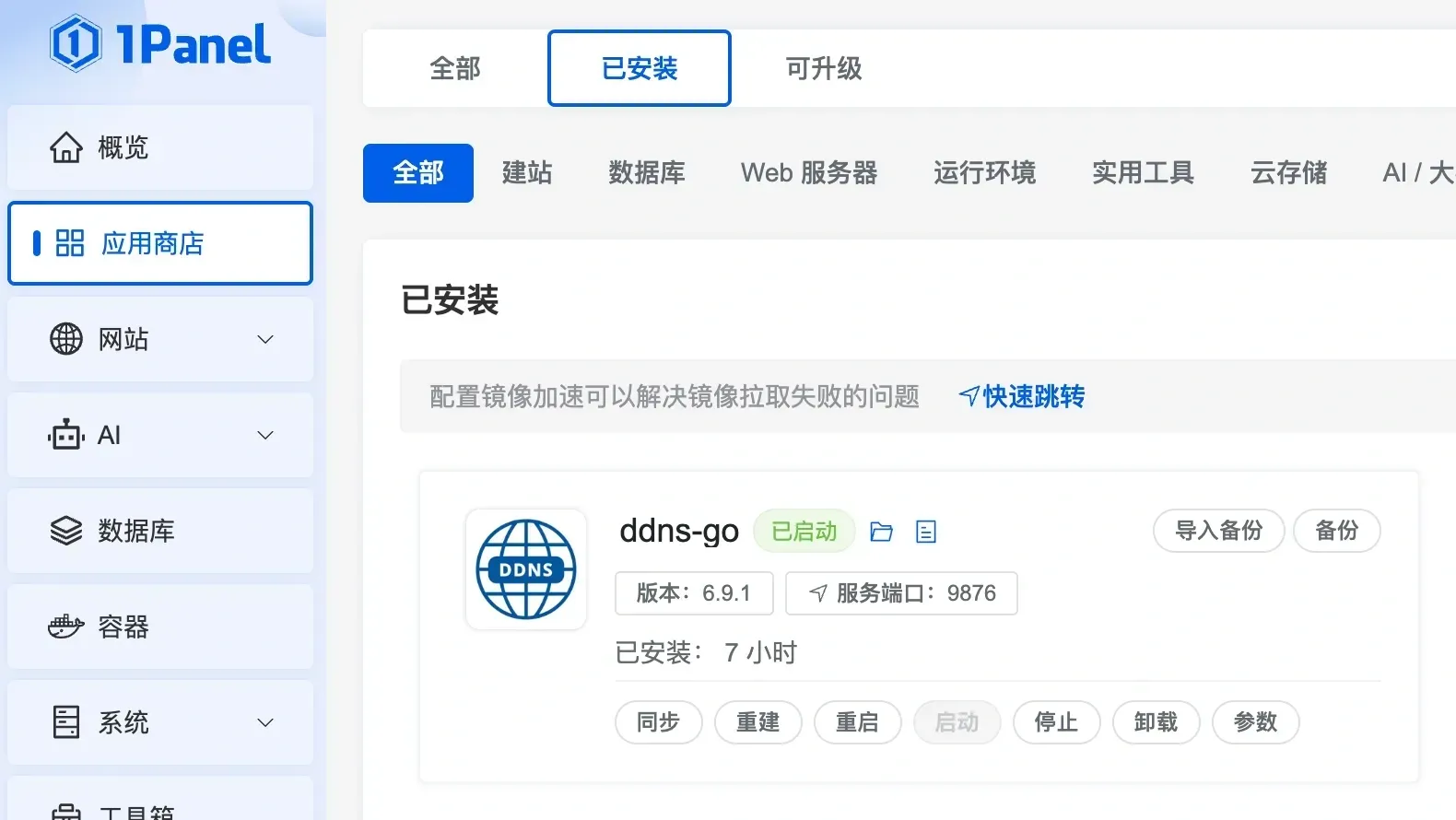The image size is (1456, 820).
Task: Follow the 快速跳转 link
Action: coord(1022,396)
